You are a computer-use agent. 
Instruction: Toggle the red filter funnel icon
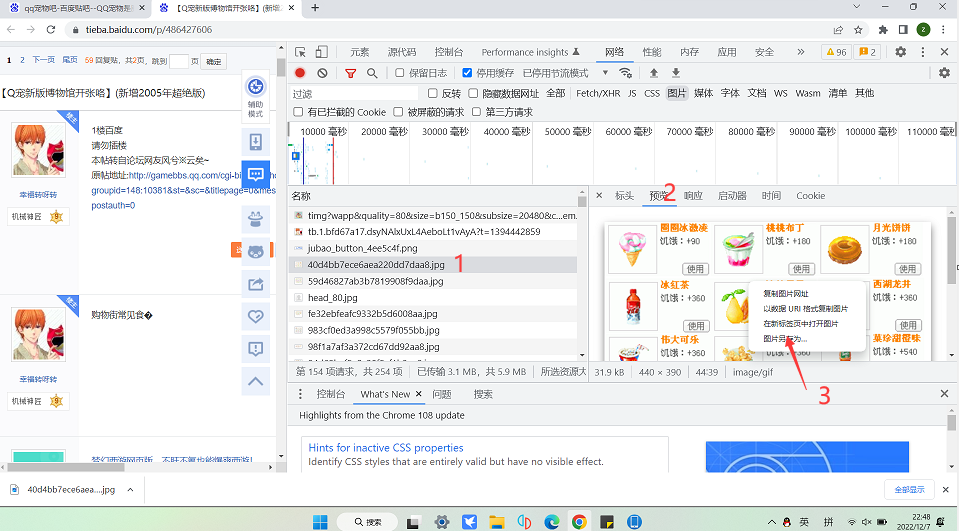(x=350, y=73)
